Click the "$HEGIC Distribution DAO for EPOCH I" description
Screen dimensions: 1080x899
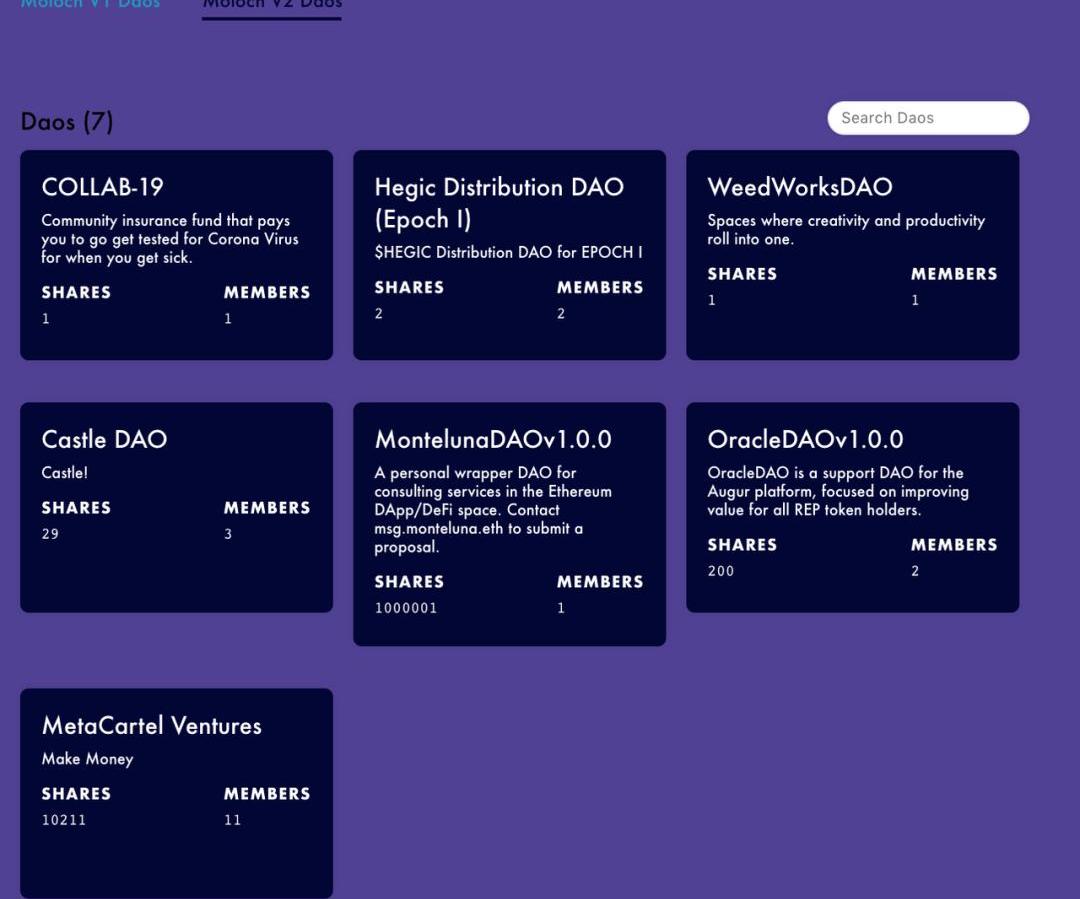click(508, 252)
